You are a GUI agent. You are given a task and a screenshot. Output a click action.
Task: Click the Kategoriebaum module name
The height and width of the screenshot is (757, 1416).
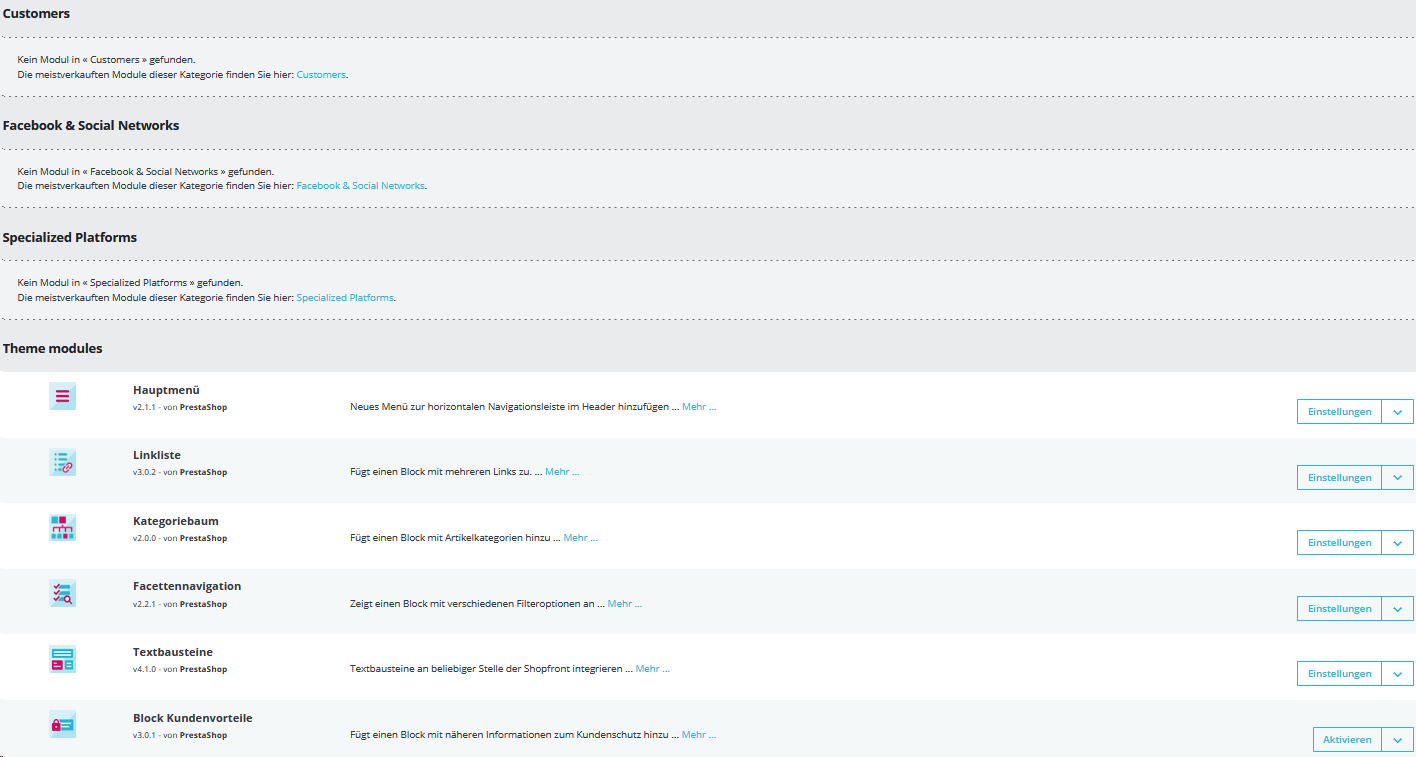(x=176, y=521)
